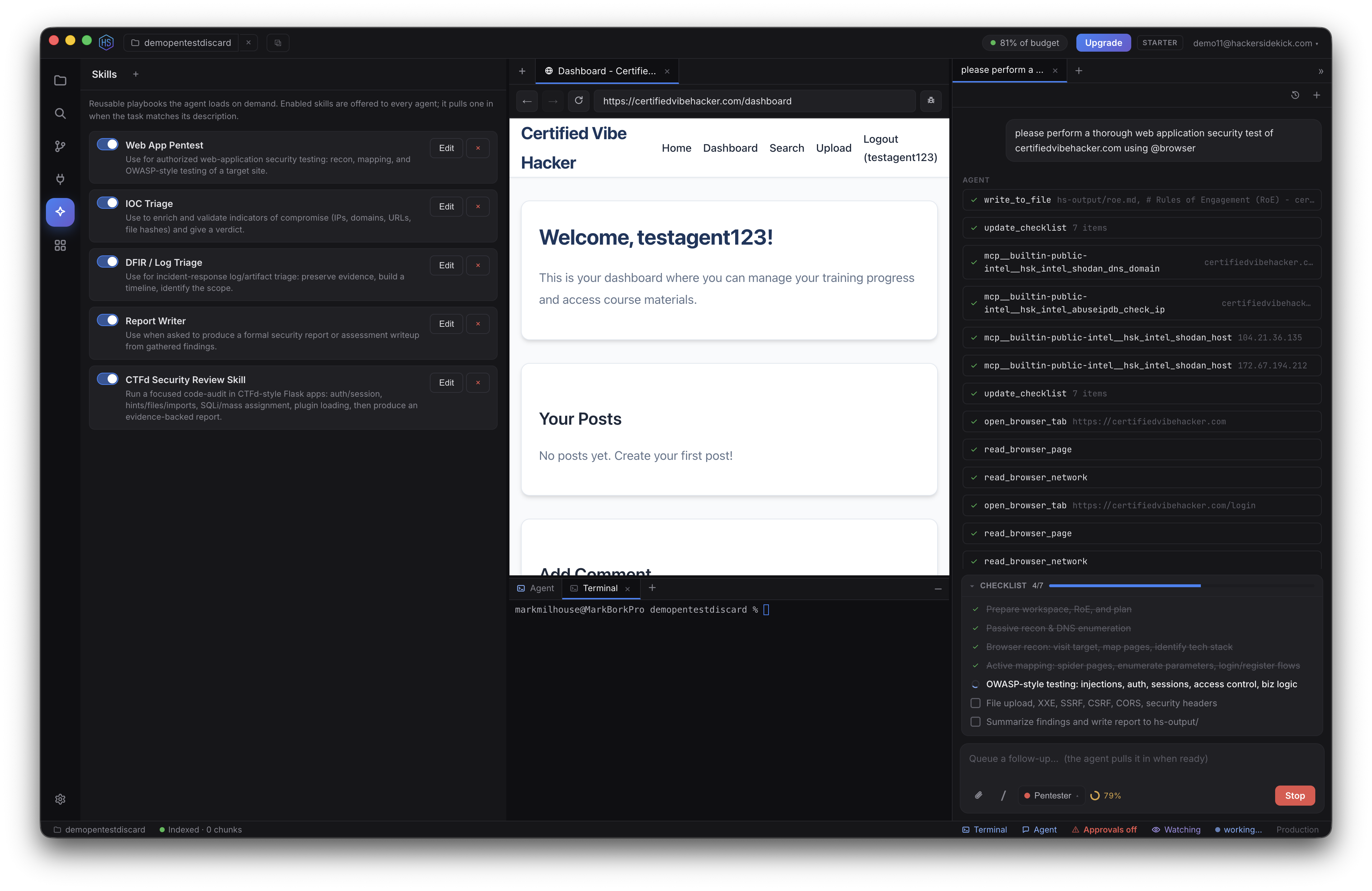Screen dimensions: 1372x891
Task: Delete the Web App Pentest skill
Action: tap(477, 148)
